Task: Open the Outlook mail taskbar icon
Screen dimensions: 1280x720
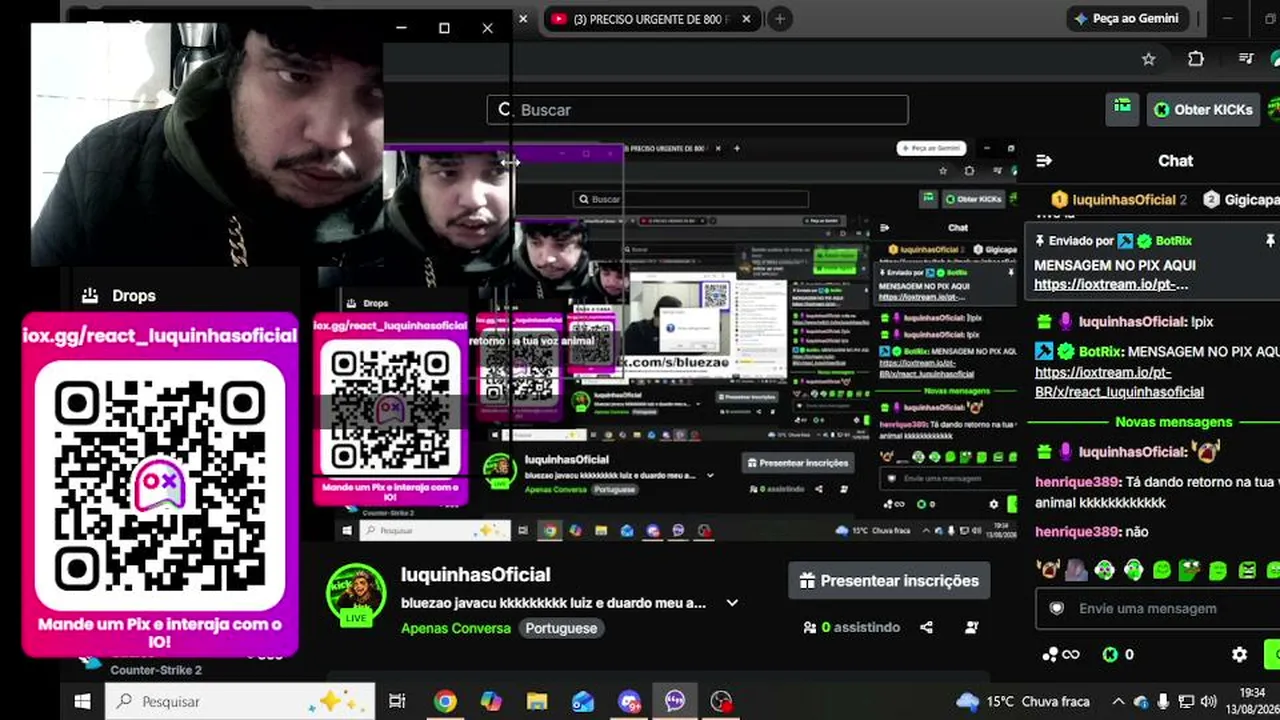Action: 583,702
